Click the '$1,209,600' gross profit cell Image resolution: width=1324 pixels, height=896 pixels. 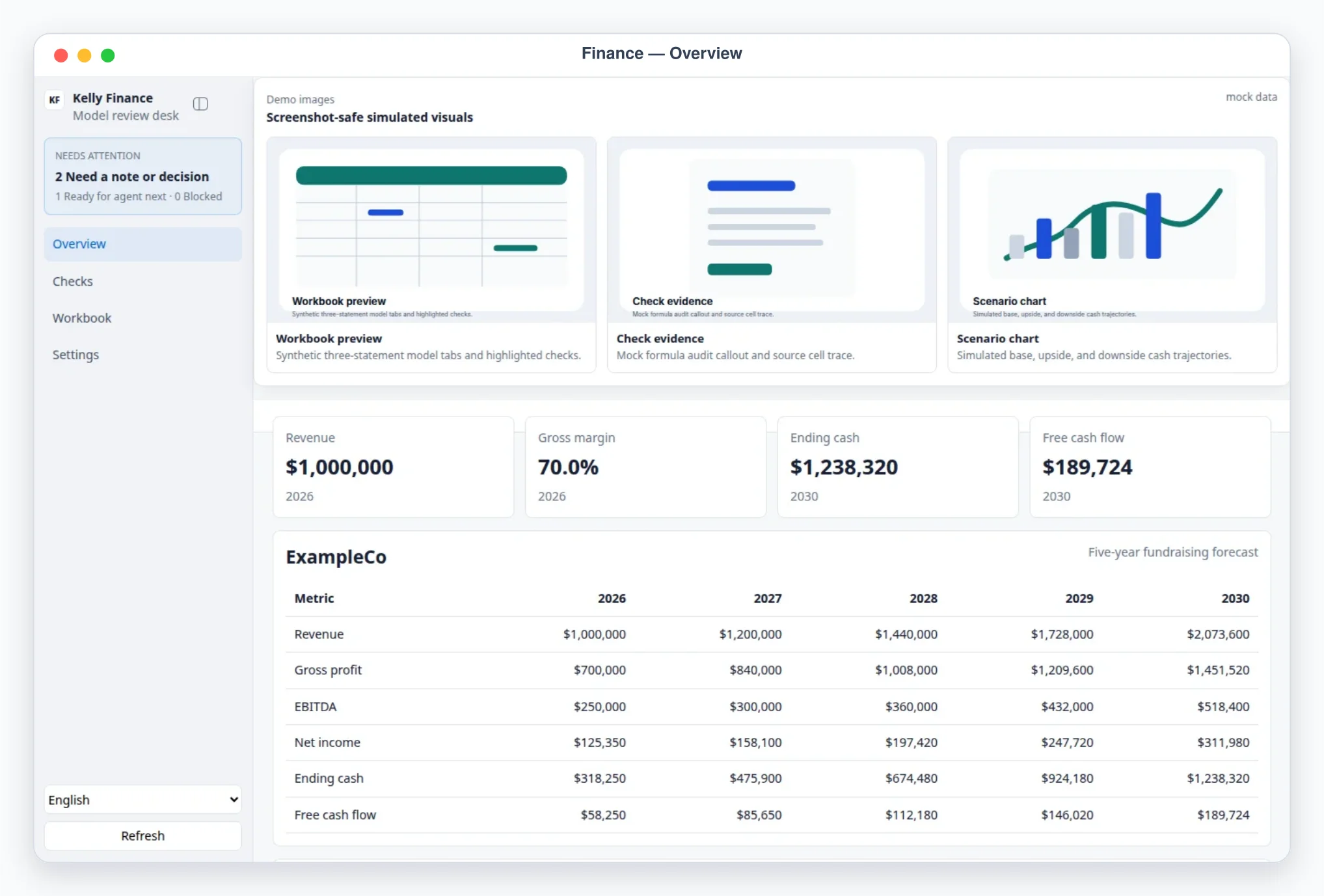tap(1062, 670)
